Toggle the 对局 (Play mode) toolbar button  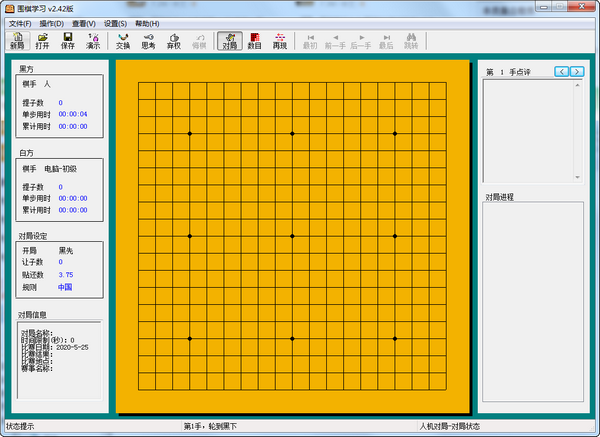click(229, 40)
